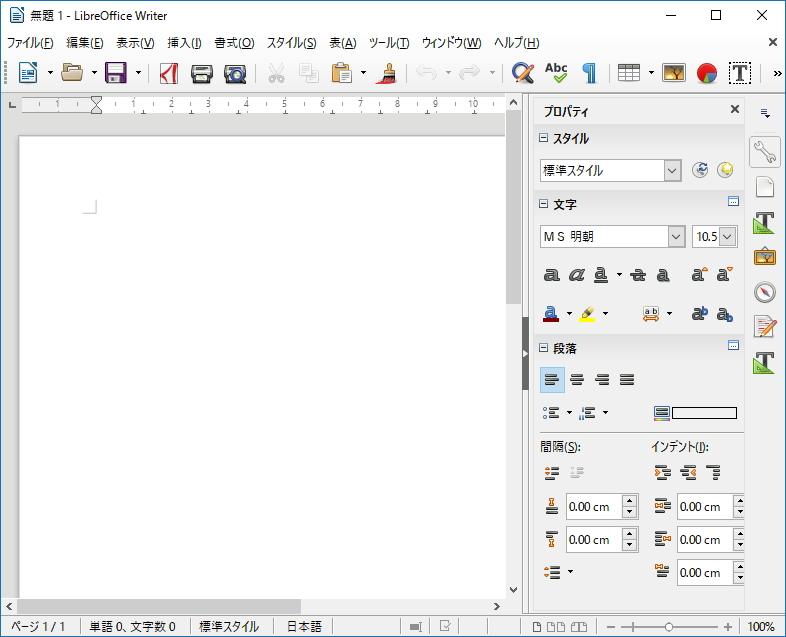Open paragraph style dropdown 標準スタイル
Screen dimensions: 786x637
click(673, 170)
